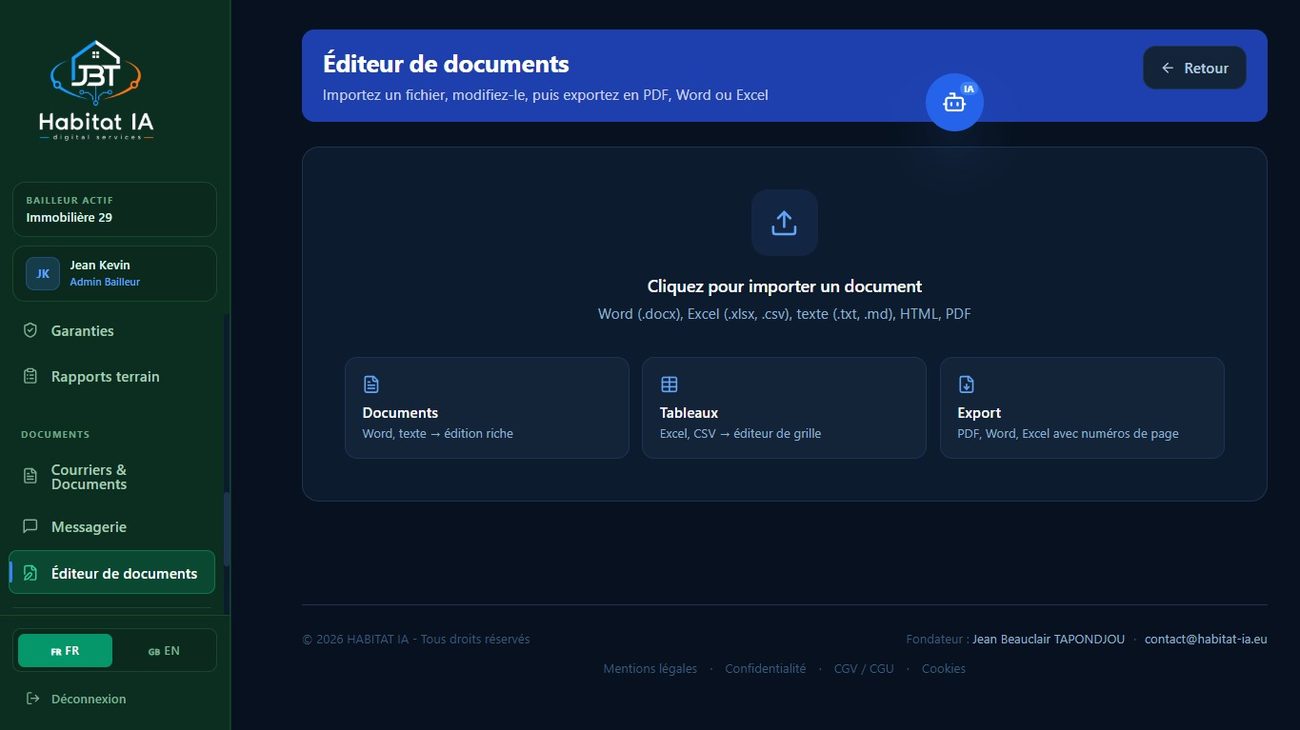Select the Export card title
This screenshot has height=730, width=1300.
(x=979, y=412)
